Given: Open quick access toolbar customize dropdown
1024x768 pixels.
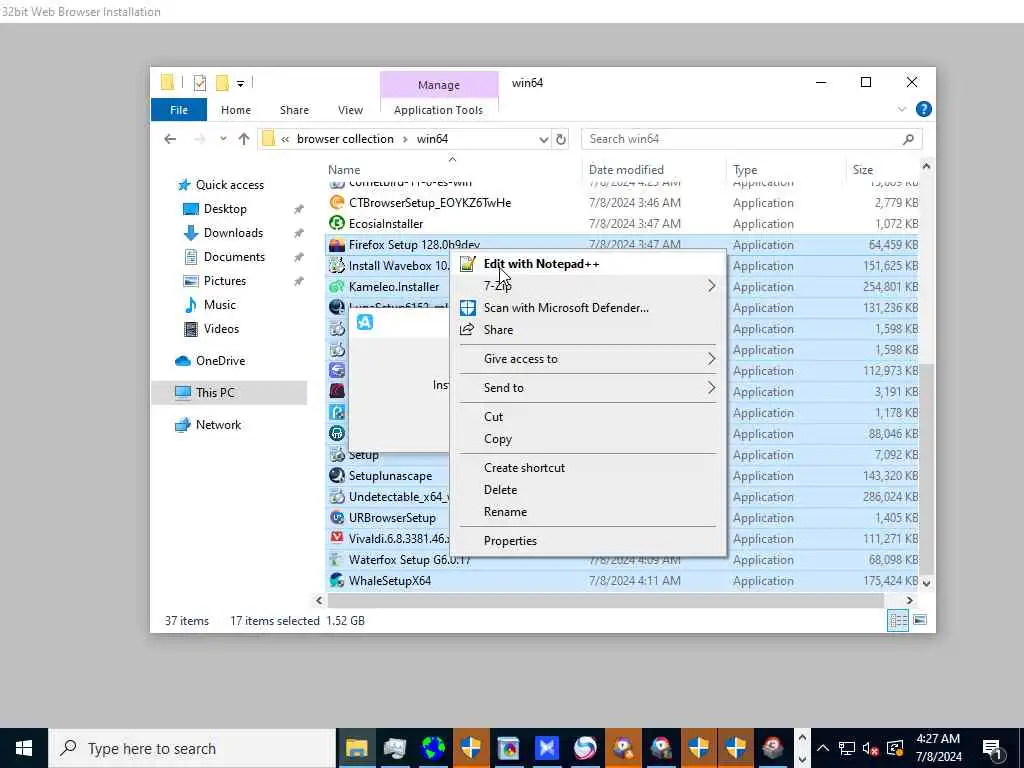Looking at the screenshot, I should [x=240, y=84].
